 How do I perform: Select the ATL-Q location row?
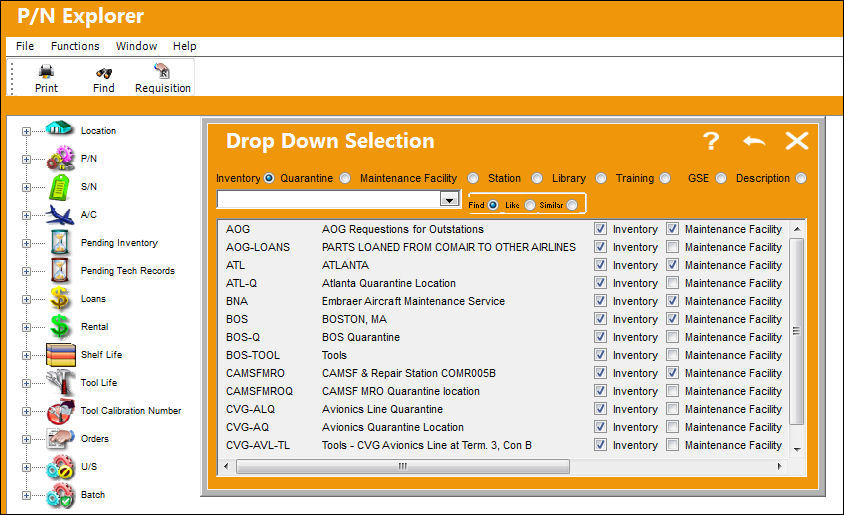tap(503, 283)
